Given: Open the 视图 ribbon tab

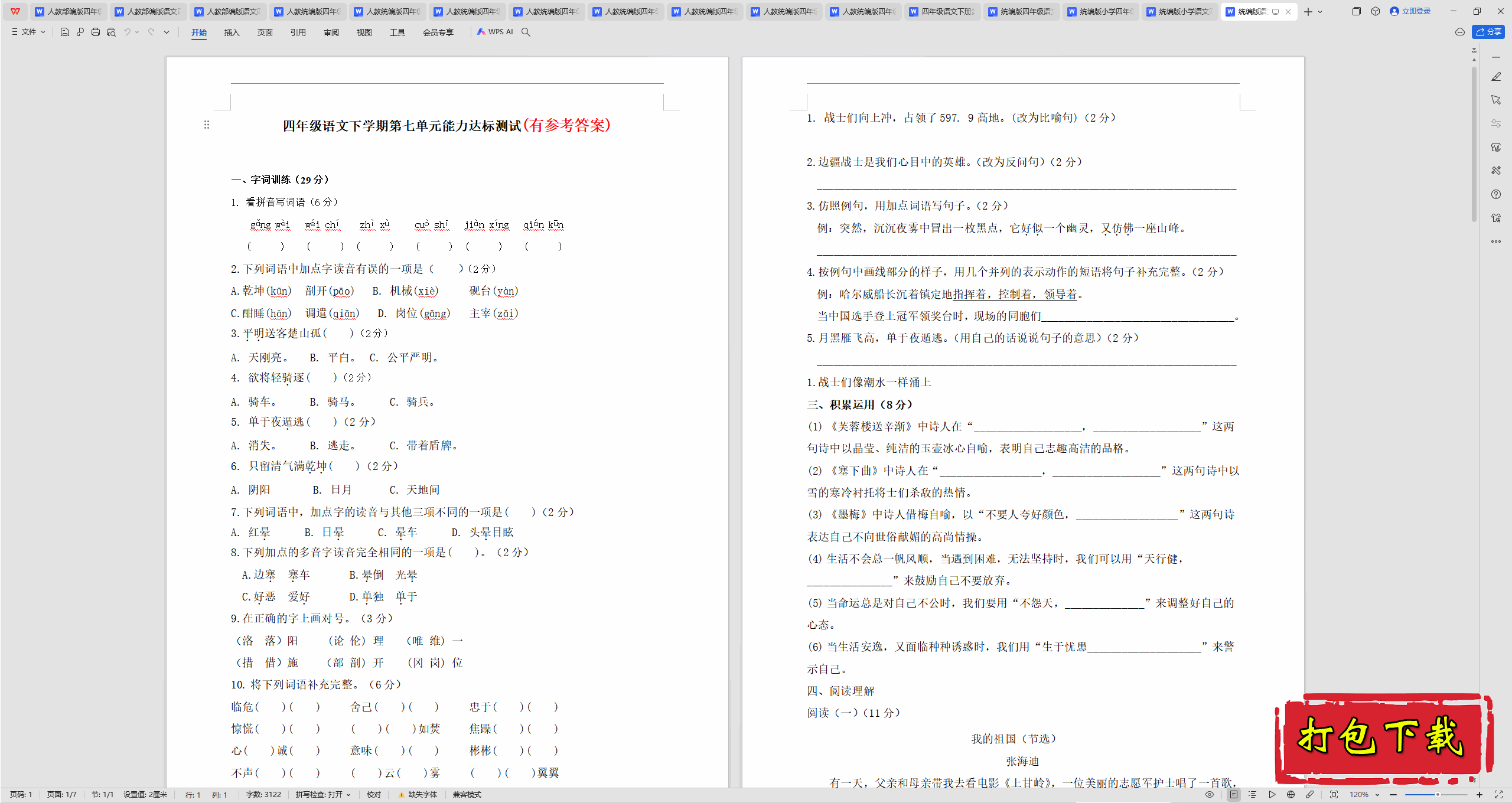Looking at the screenshot, I should (x=364, y=32).
